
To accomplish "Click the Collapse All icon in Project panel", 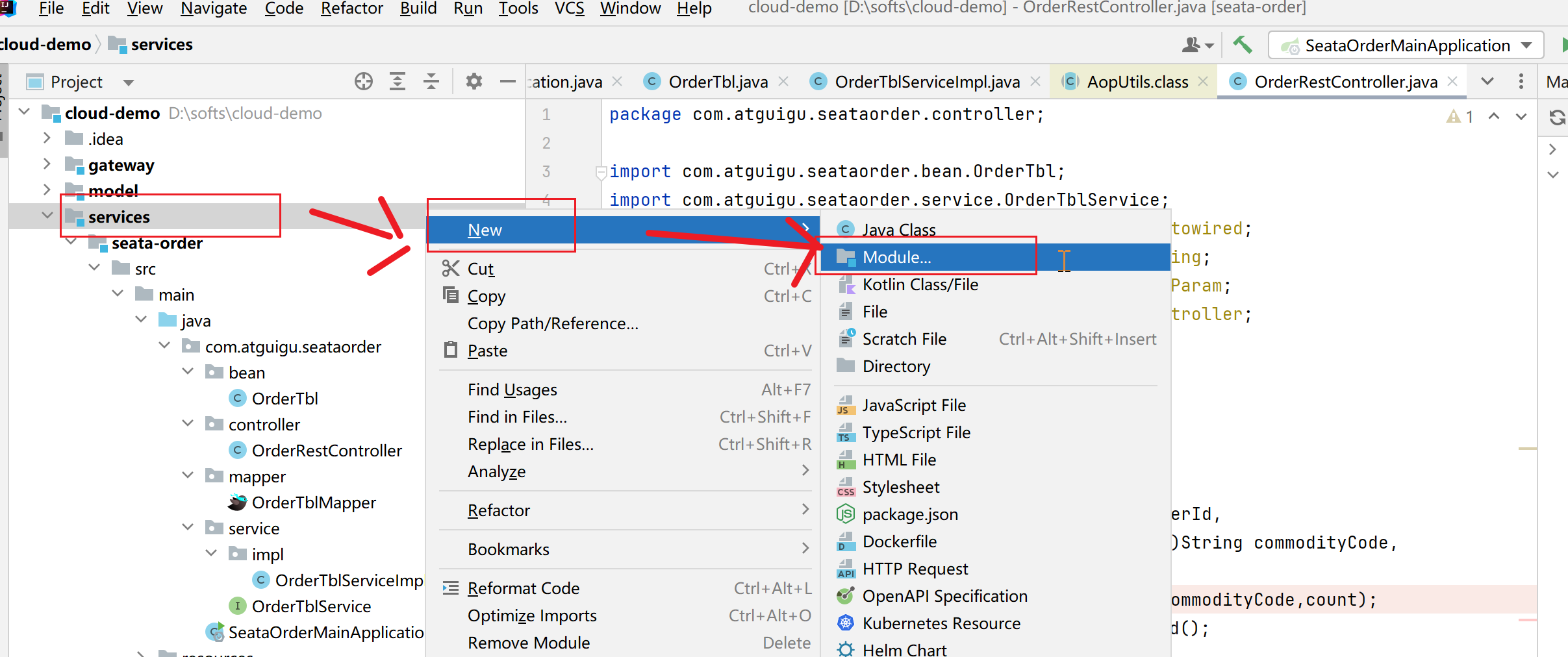I will point(431,82).
